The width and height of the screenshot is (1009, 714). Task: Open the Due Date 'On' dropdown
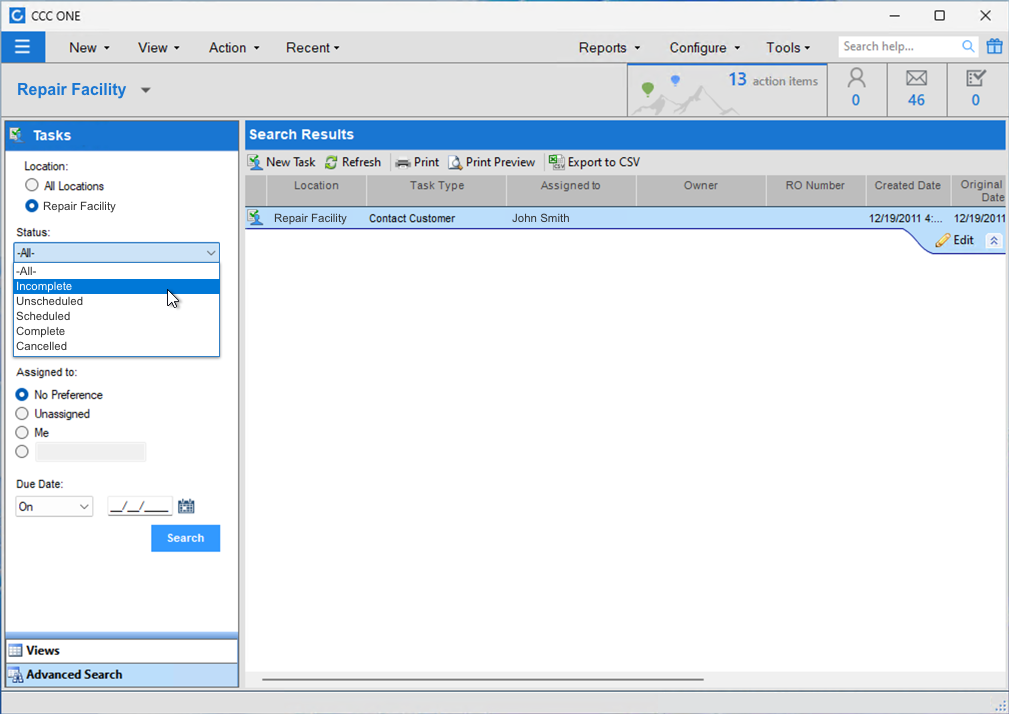tap(54, 507)
